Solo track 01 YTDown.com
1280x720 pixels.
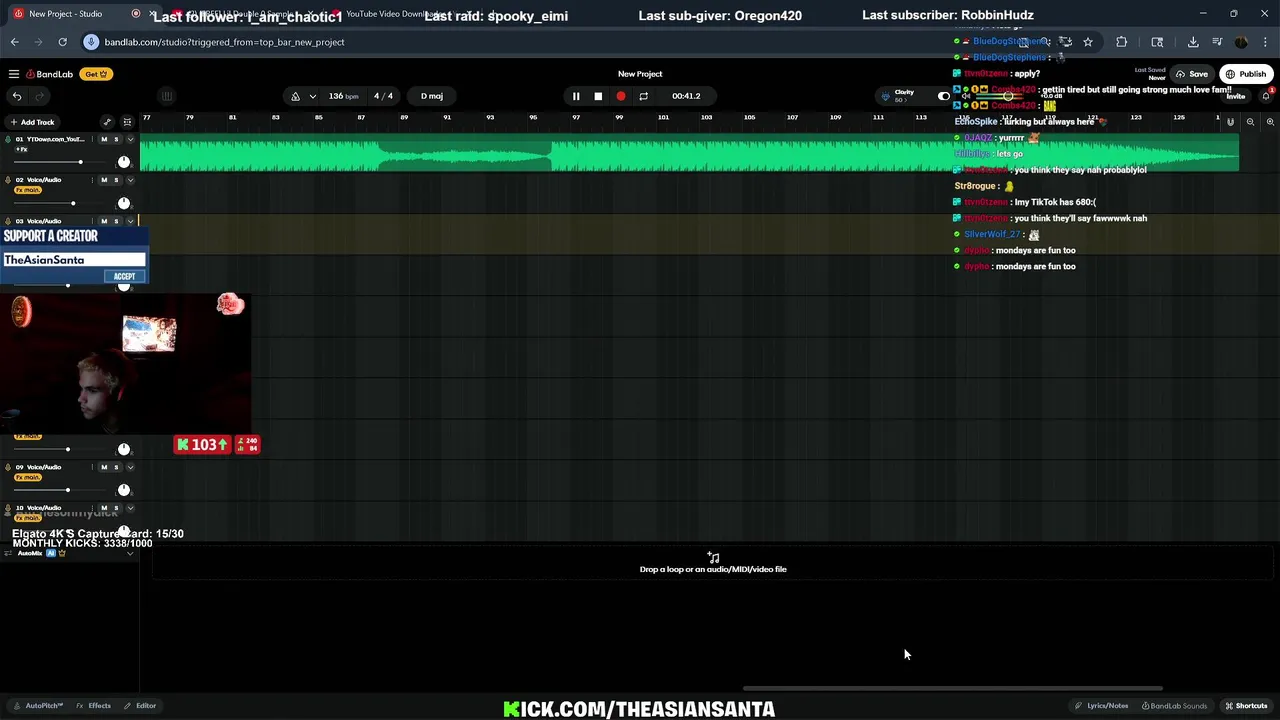click(116, 139)
